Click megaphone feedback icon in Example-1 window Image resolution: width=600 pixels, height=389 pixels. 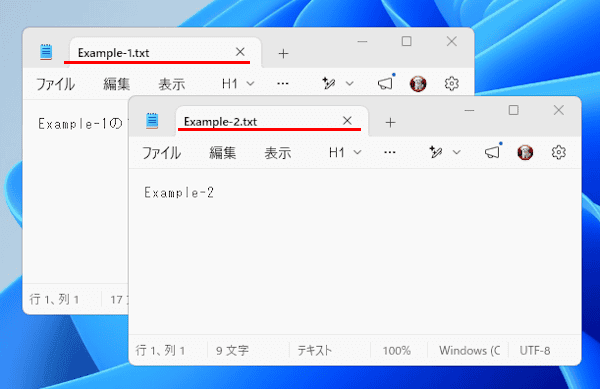click(385, 83)
